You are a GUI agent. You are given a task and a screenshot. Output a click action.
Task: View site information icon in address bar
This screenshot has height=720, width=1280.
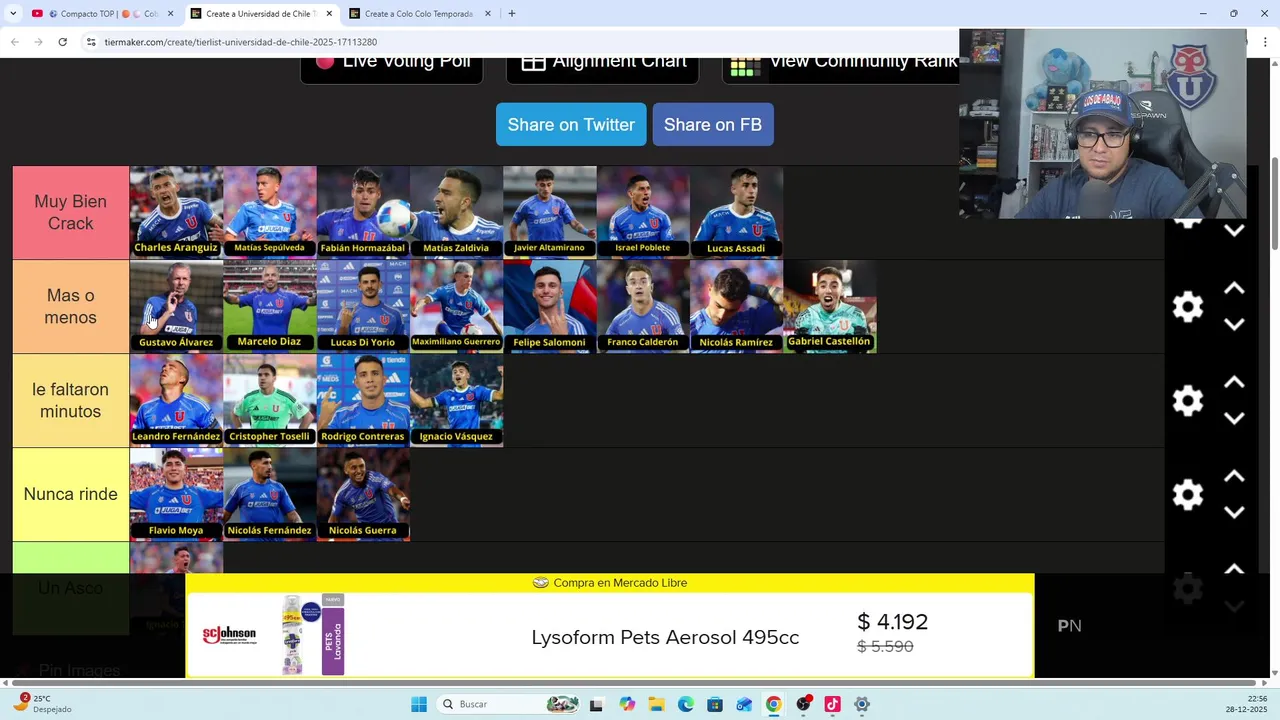(91, 42)
